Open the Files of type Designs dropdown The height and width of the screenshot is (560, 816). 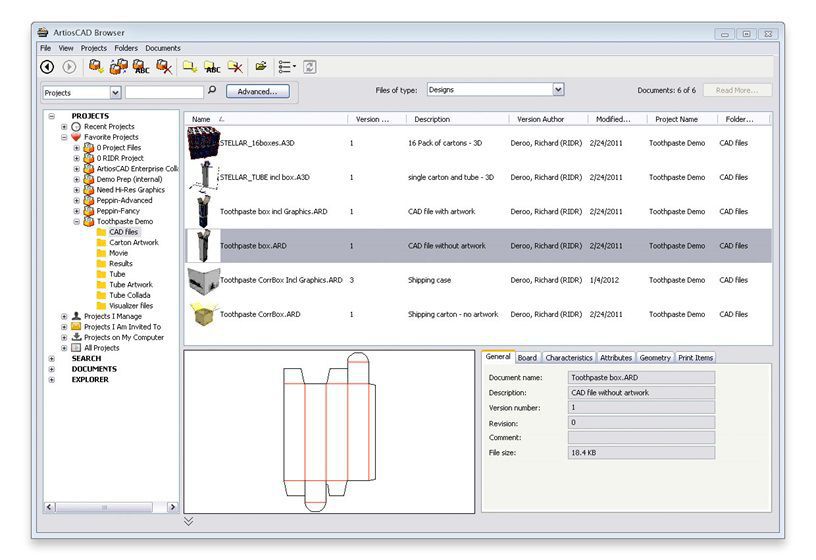[558, 90]
